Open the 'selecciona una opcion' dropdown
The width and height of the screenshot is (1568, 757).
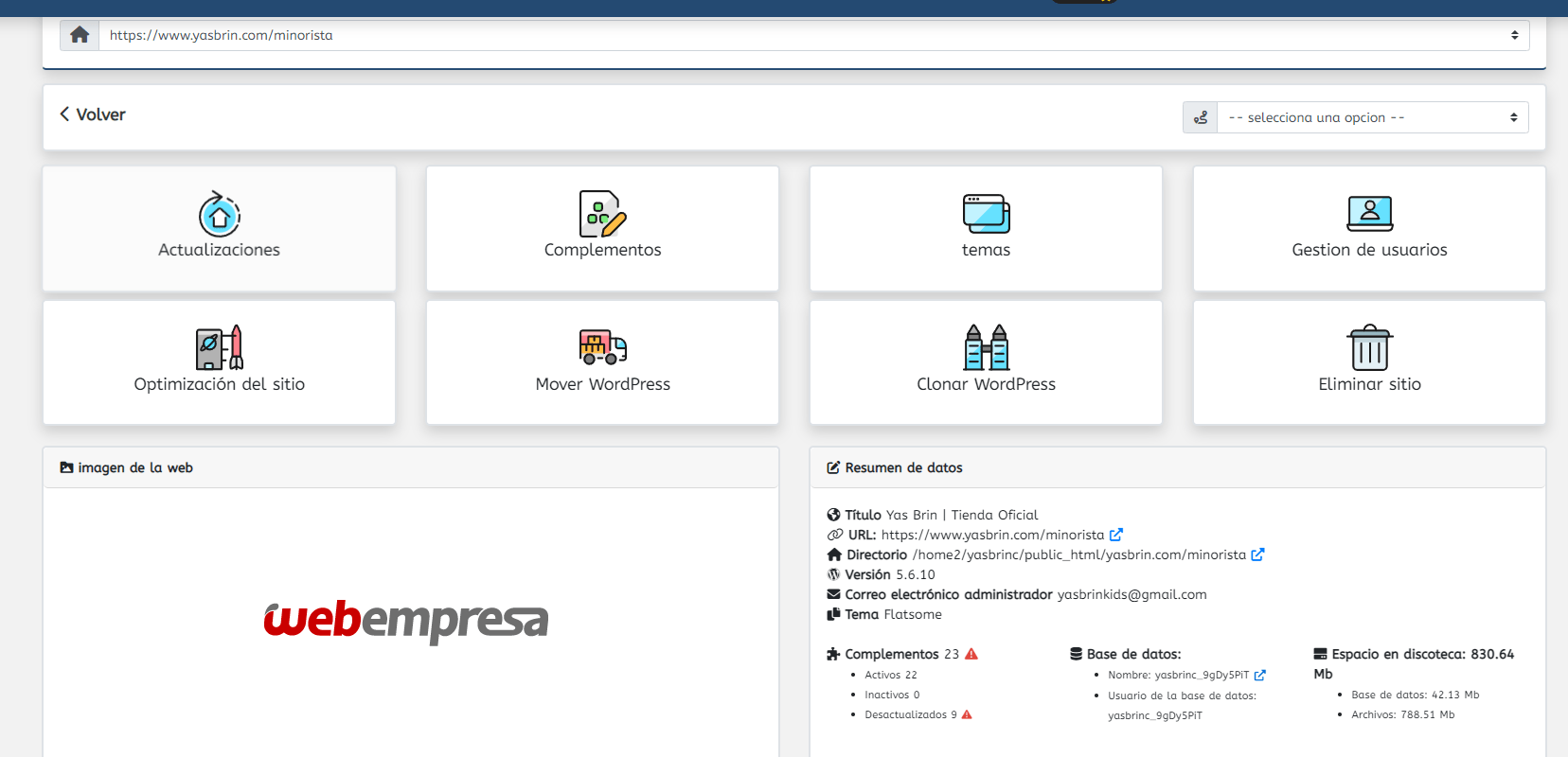click(1372, 117)
